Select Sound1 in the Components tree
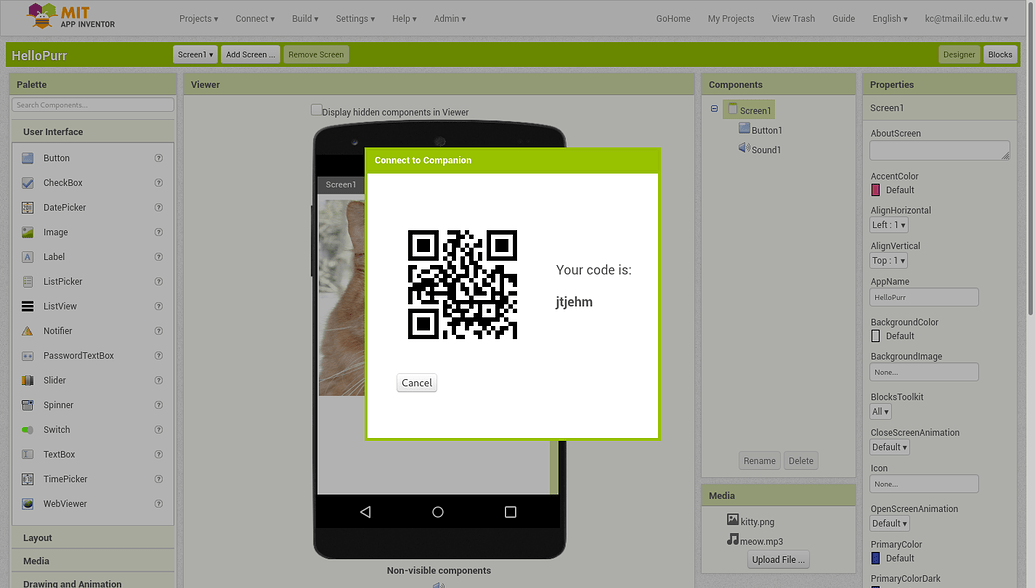The width and height of the screenshot is (1035, 588). coord(765,148)
